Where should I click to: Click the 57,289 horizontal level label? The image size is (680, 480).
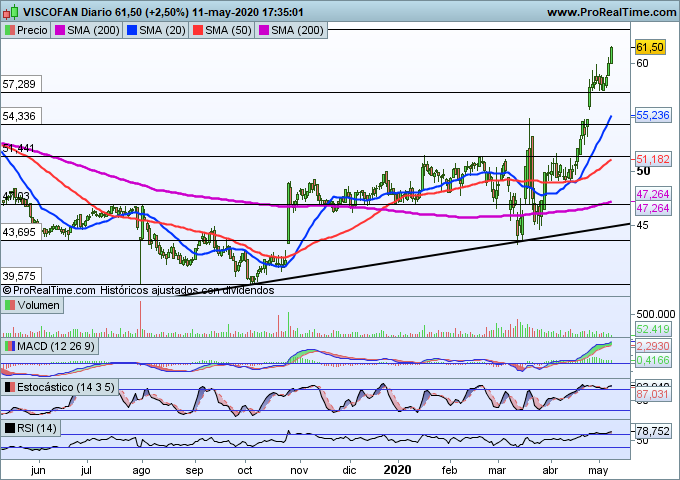[x=20, y=85]
